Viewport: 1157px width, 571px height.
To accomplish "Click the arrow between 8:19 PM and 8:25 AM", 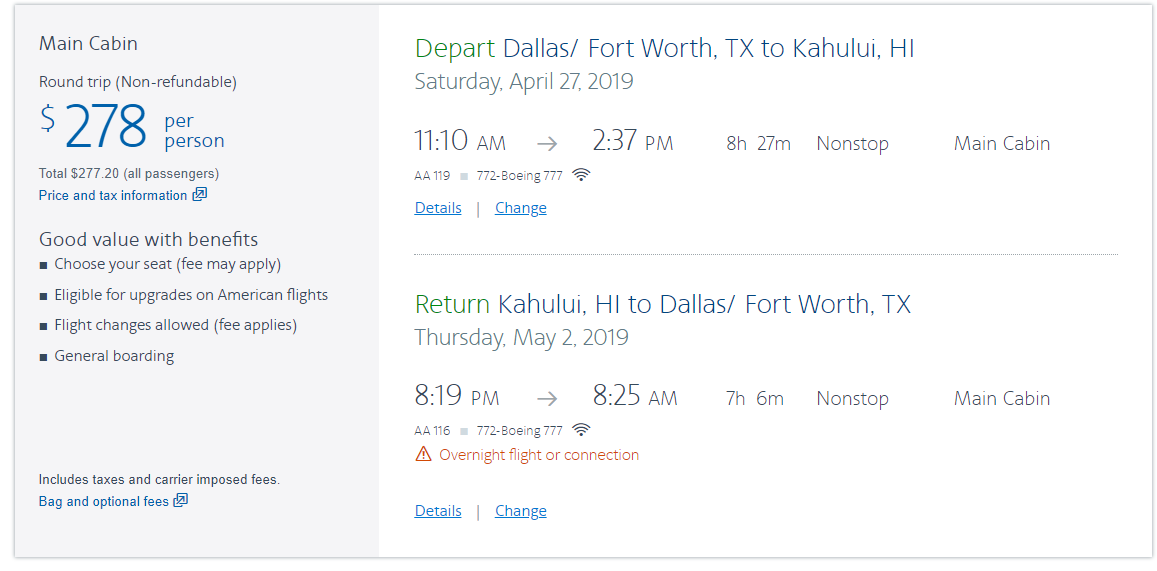I will point(546,398).
